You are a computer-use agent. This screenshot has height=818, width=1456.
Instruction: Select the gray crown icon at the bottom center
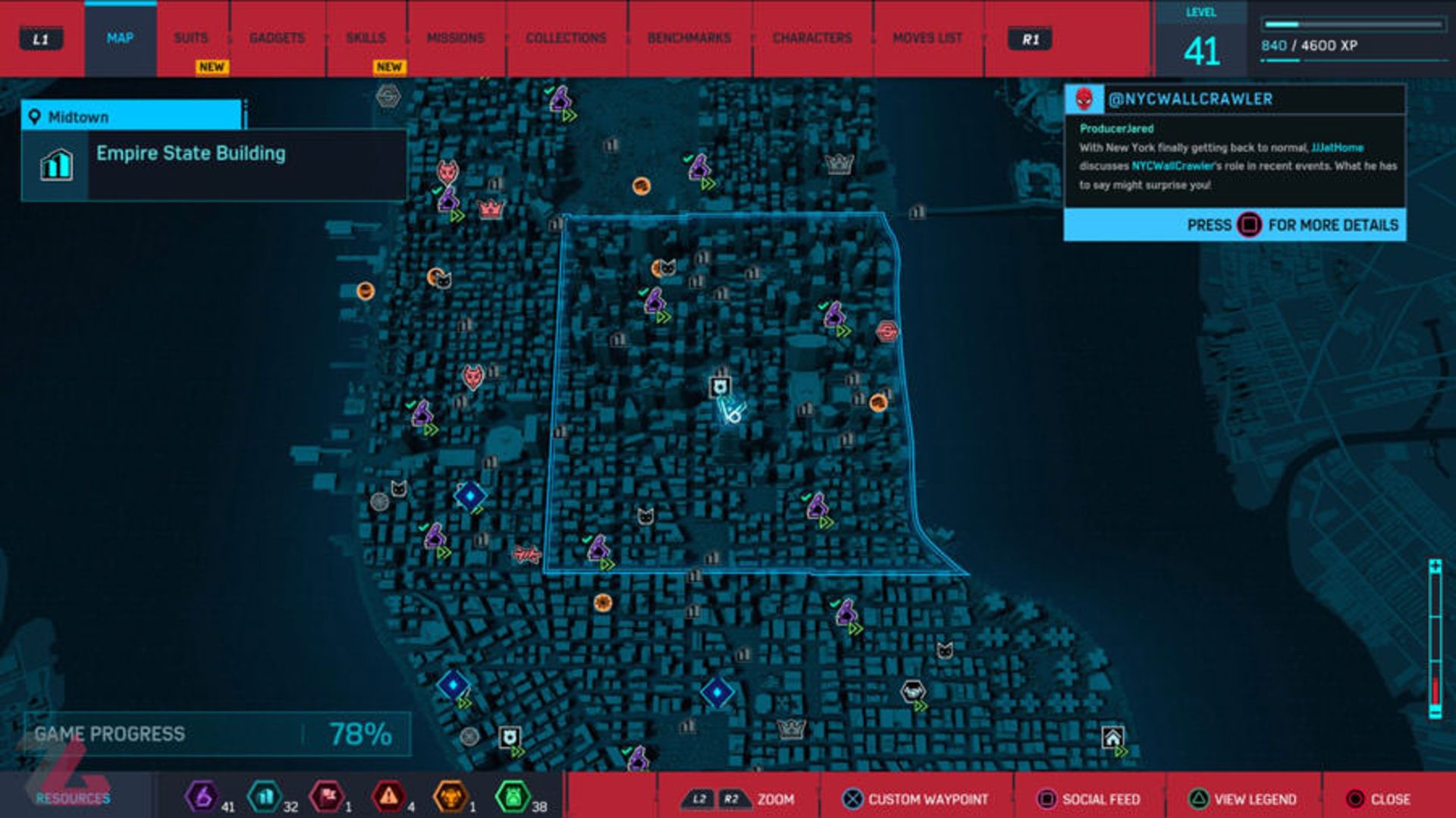pyautogui.click(x=791, y=729)
